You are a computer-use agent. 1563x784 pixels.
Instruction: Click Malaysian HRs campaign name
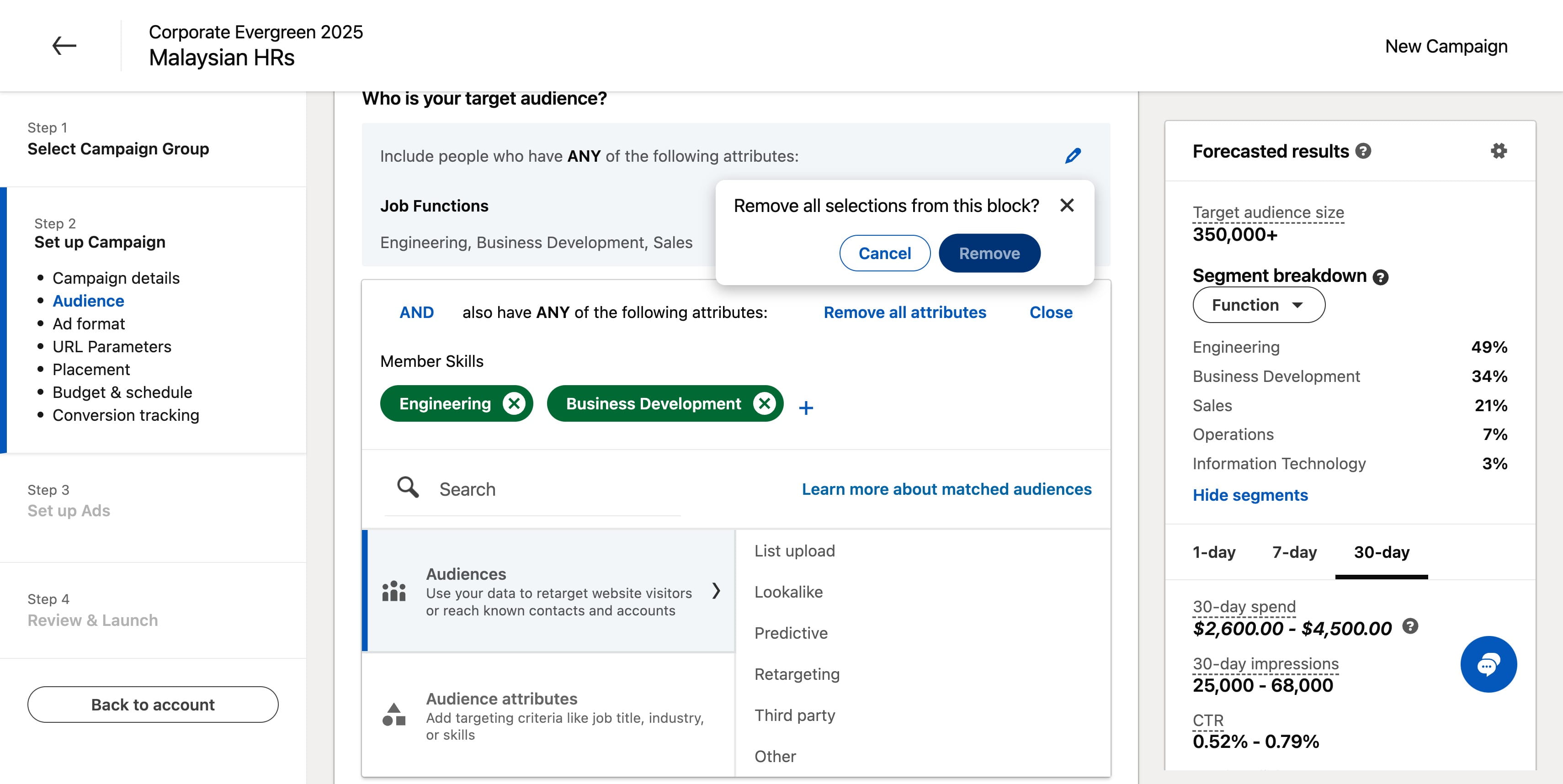222,58
